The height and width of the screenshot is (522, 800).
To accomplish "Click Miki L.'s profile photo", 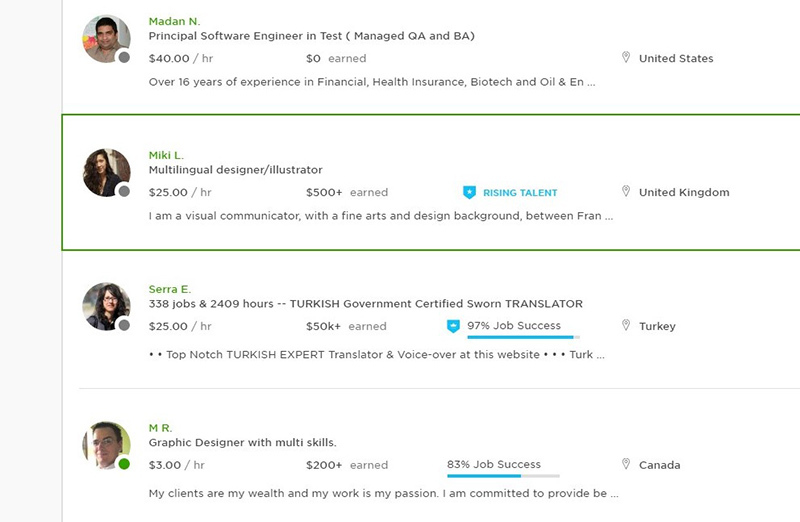I will coord(105,172).
